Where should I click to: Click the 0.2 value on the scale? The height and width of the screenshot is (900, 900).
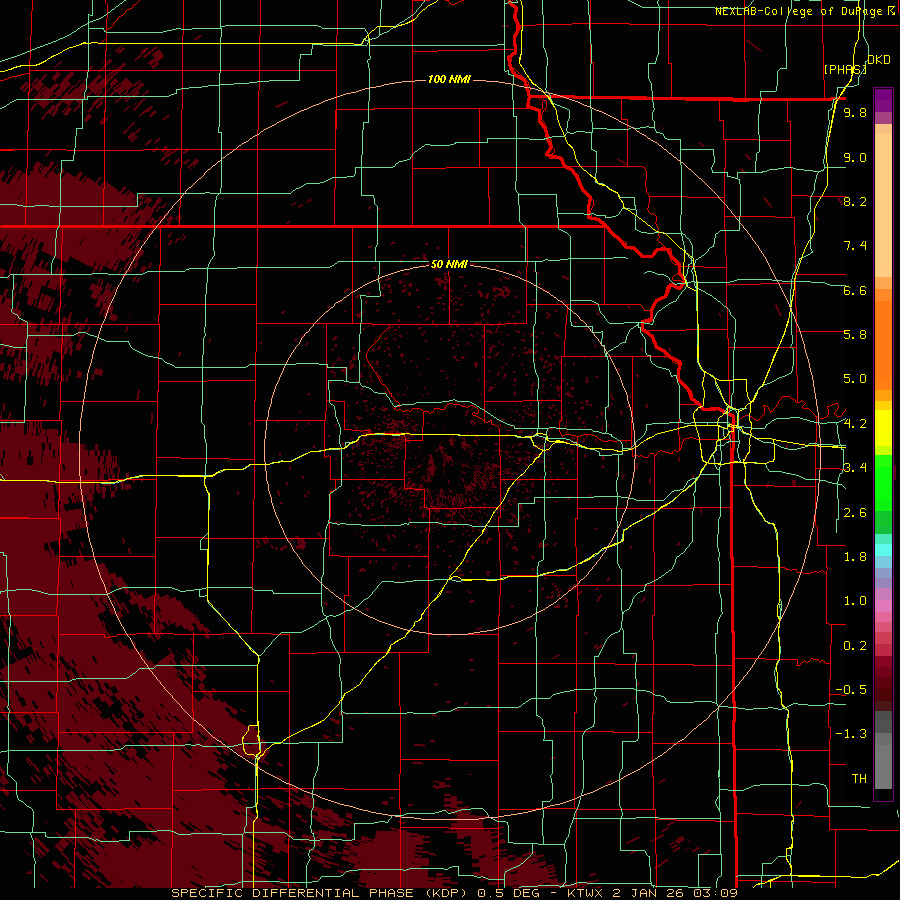tap(855, 646)
